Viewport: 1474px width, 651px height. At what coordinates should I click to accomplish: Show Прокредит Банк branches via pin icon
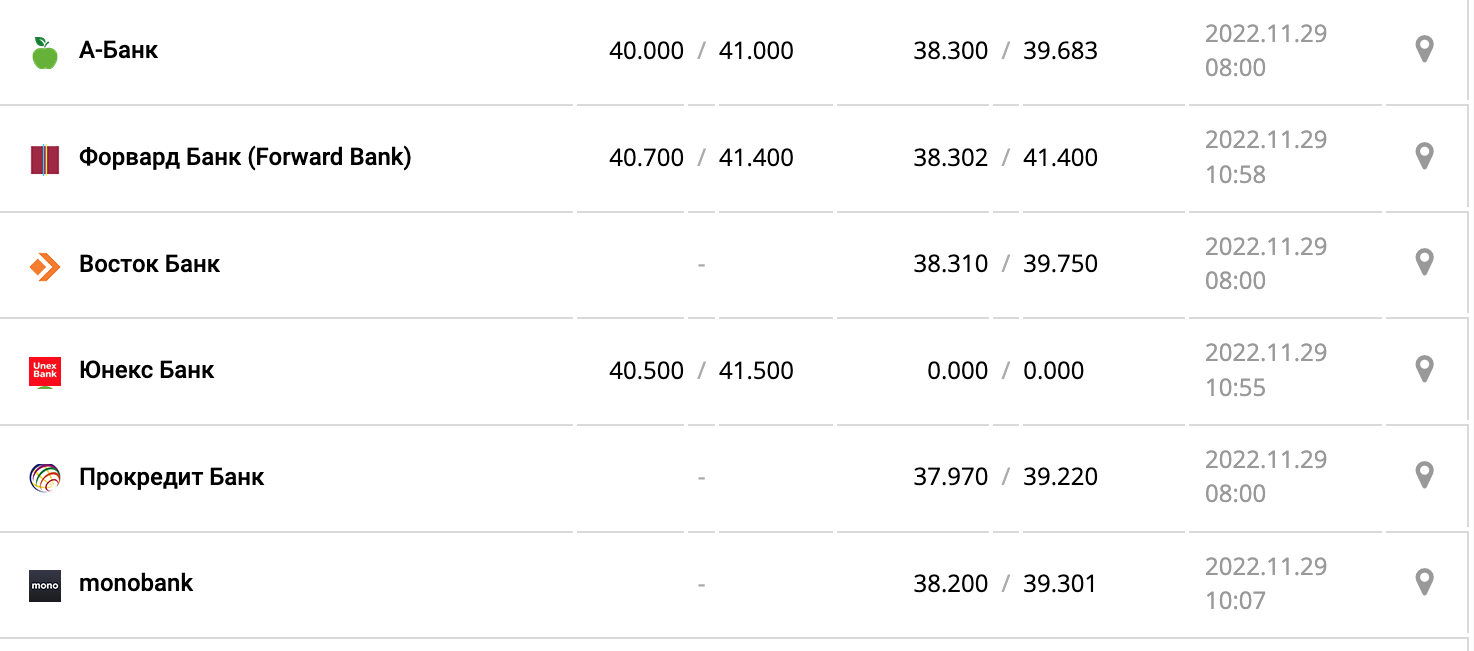click(1425, 475)
